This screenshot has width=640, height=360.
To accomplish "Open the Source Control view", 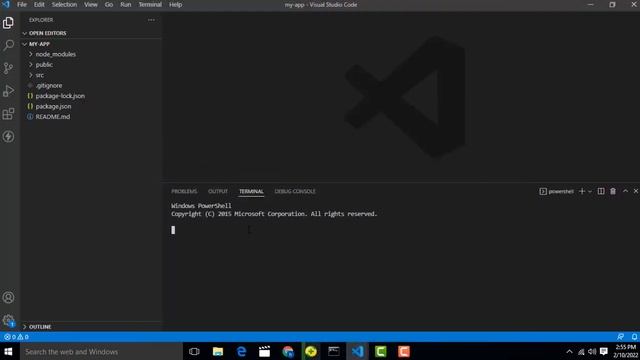I will point(8,68).
